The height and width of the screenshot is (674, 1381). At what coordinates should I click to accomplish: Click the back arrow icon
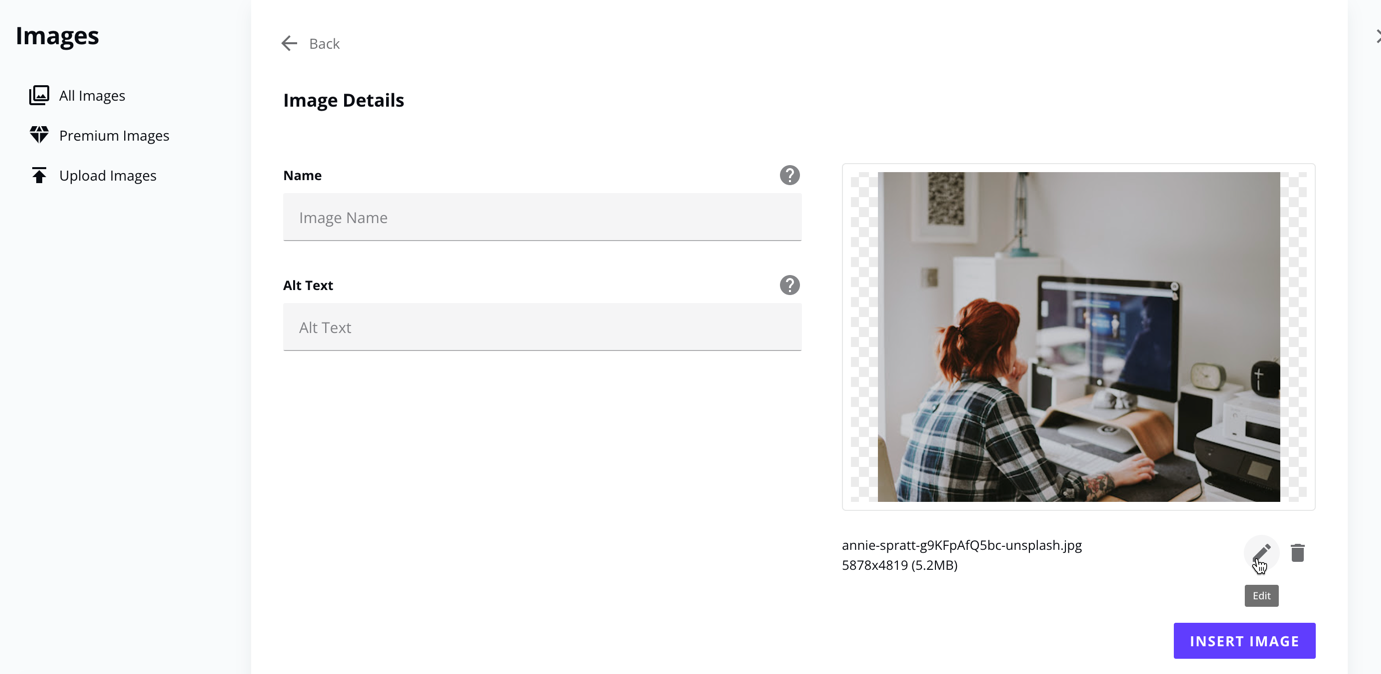(289, 43)
